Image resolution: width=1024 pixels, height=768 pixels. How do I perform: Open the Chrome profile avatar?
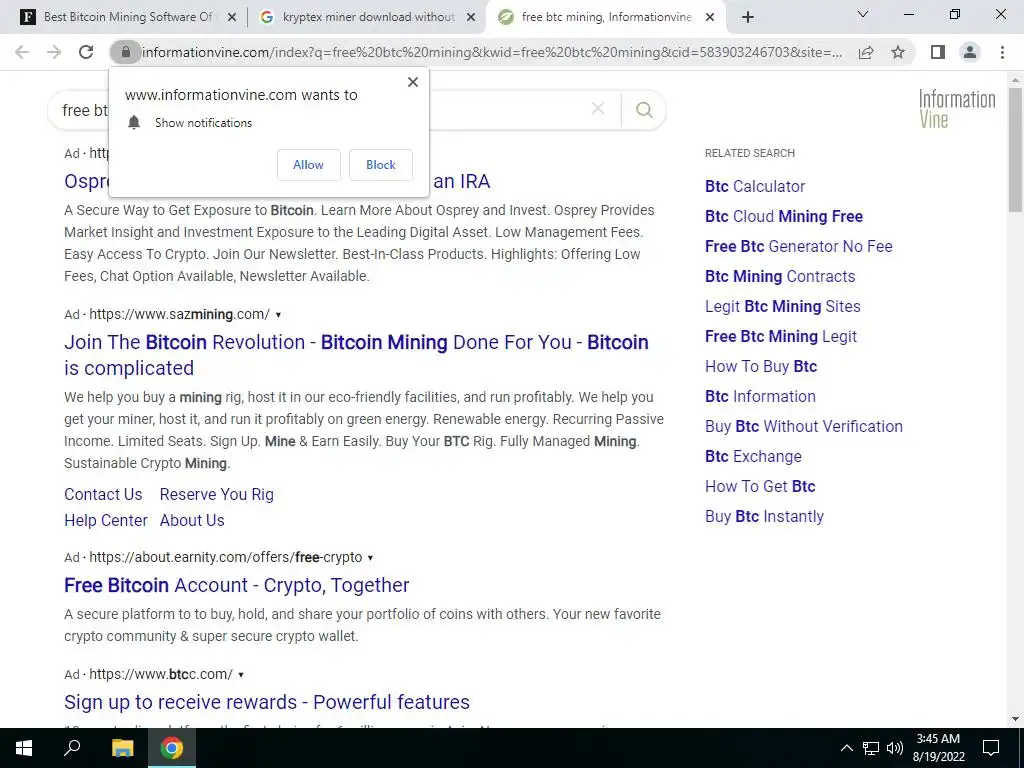[970, 52]
